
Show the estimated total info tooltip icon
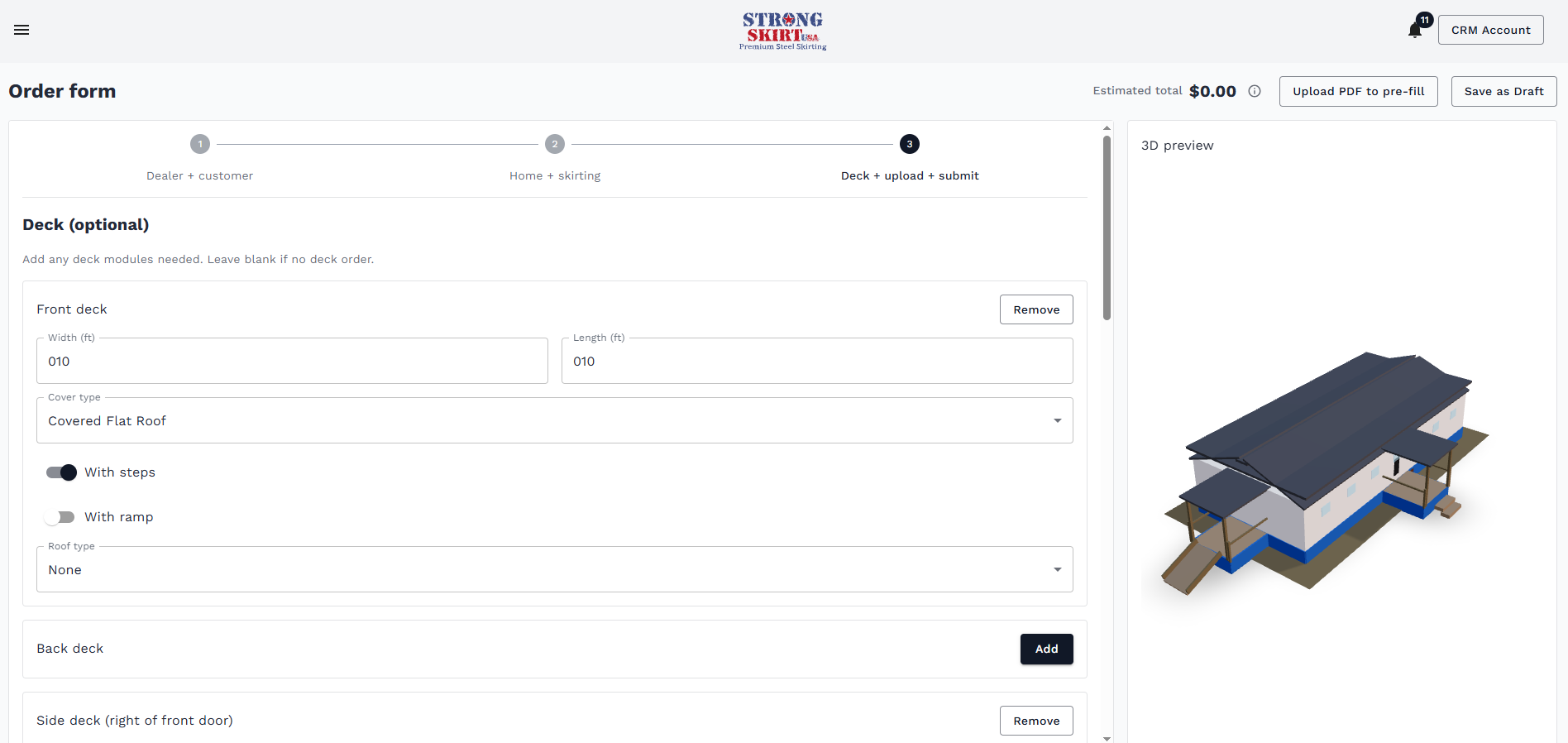click(1255, 91)
